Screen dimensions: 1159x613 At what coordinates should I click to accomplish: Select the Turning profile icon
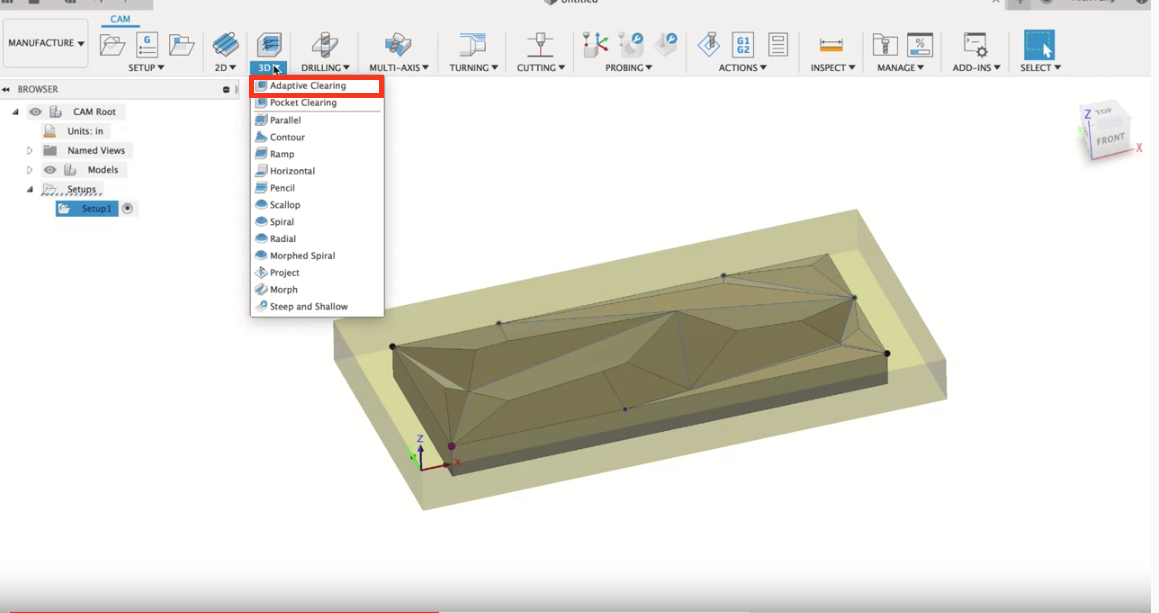tap(471, 44)
